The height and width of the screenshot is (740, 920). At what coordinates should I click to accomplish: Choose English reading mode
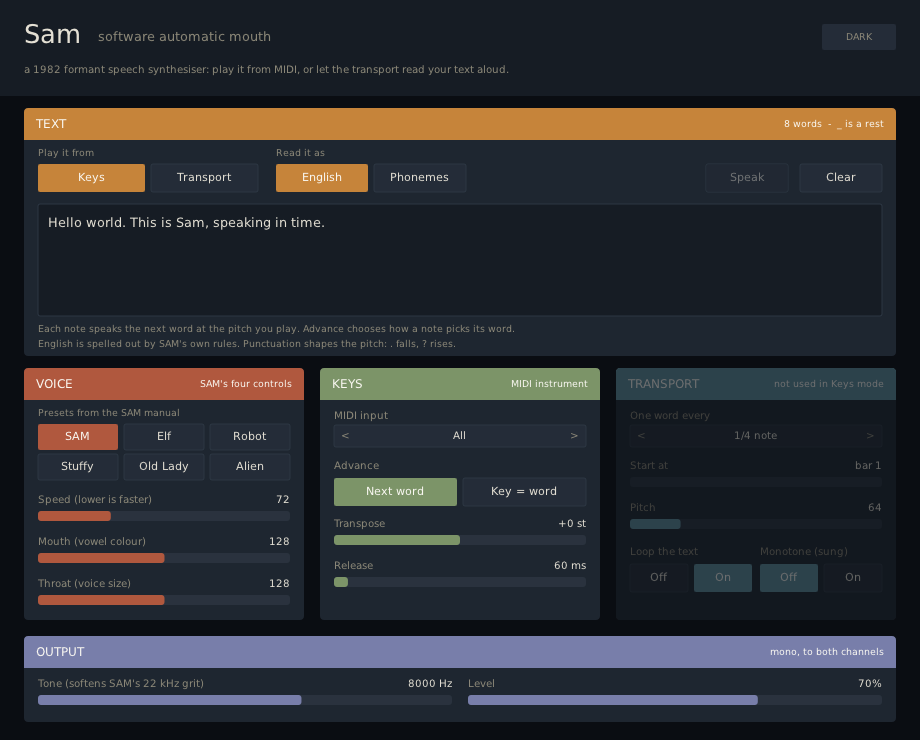pos(322,177)
